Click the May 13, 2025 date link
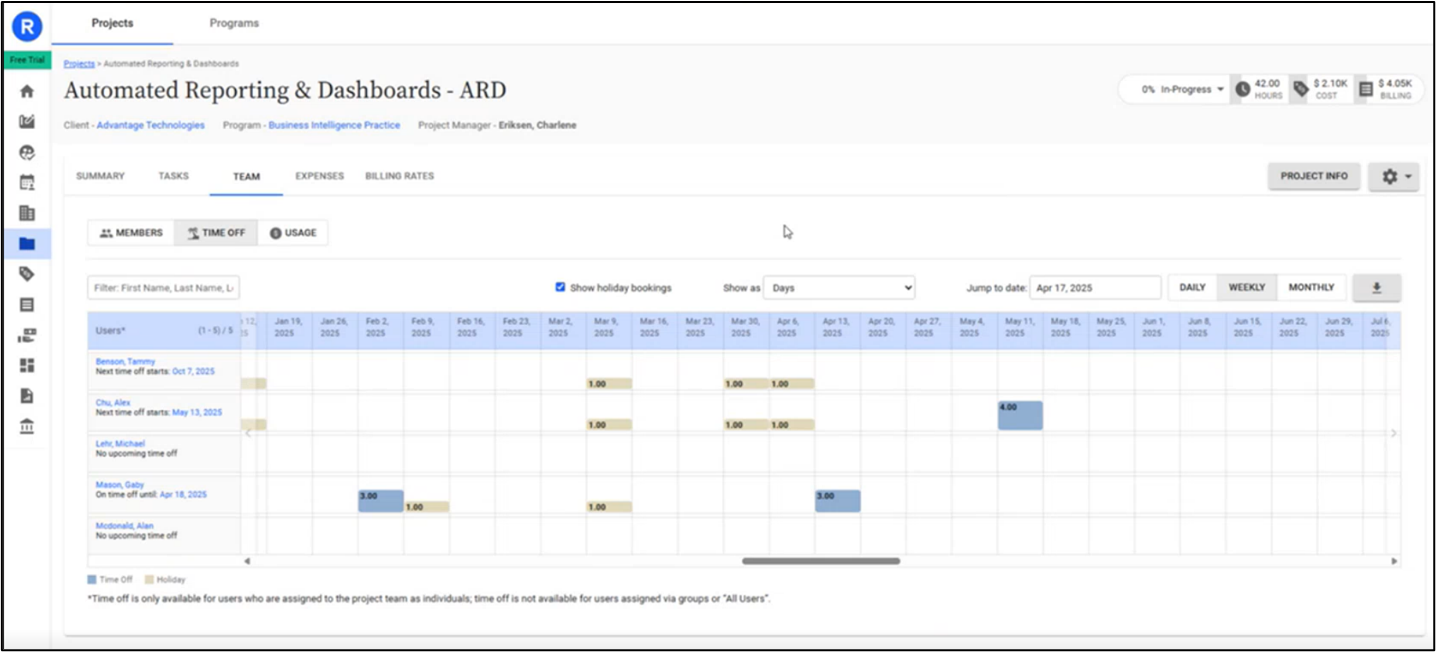Screen dimensions: 1436x652 click(197, 412)
